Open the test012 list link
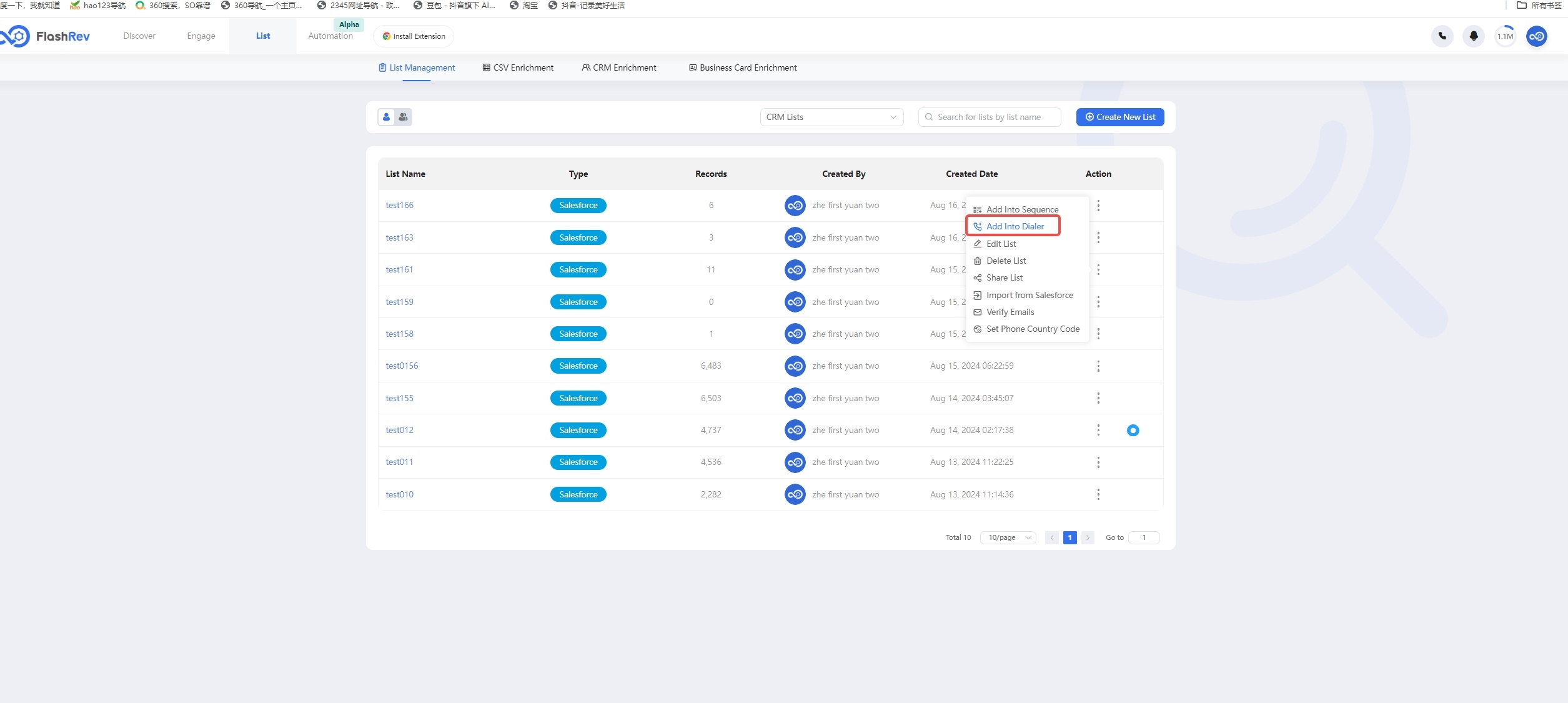This screenshot has height=703, width=1568. pos(399,430)
